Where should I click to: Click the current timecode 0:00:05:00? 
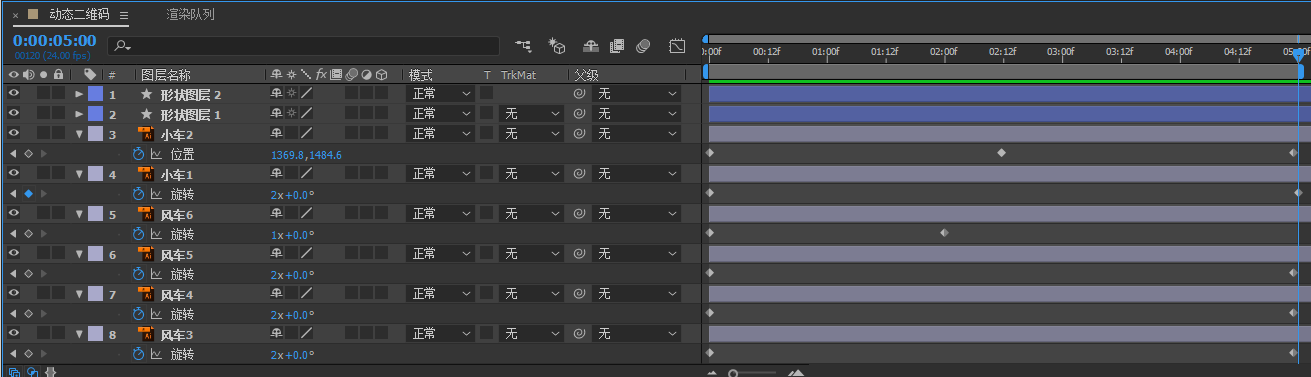click(x=54, y=41)
